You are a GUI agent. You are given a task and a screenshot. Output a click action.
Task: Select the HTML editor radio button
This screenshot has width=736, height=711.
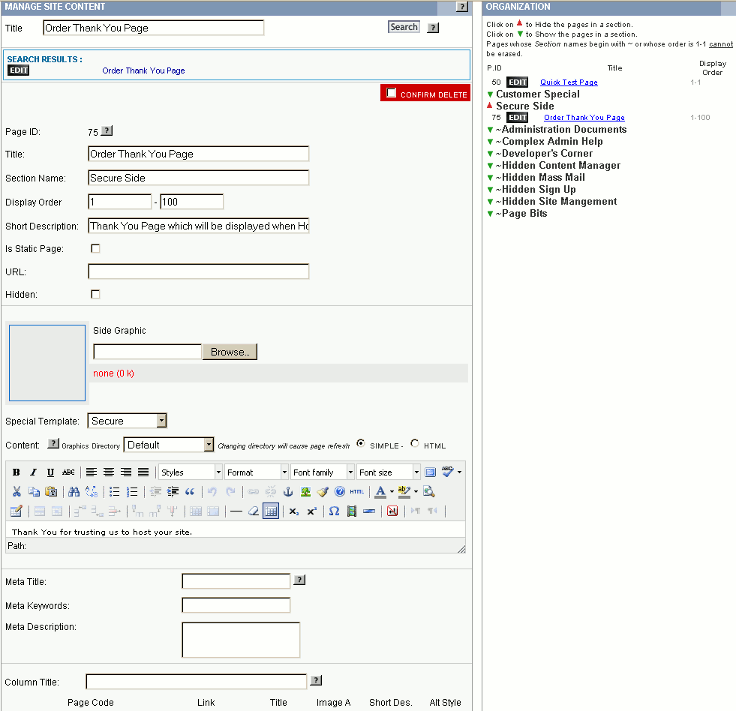(x=414, y=443)
